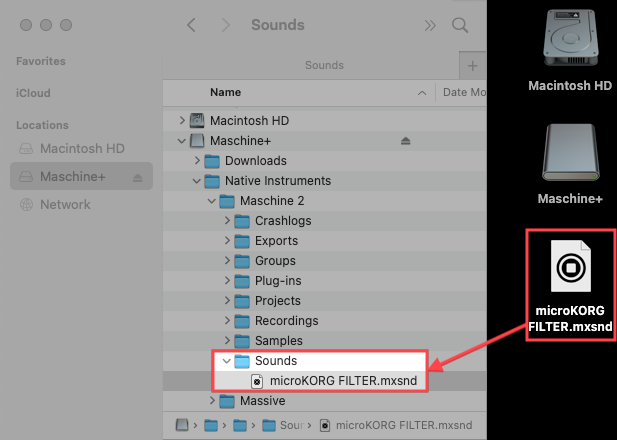Click microKORG FILTER.mxsnd in the path bar

click(395, 425)
